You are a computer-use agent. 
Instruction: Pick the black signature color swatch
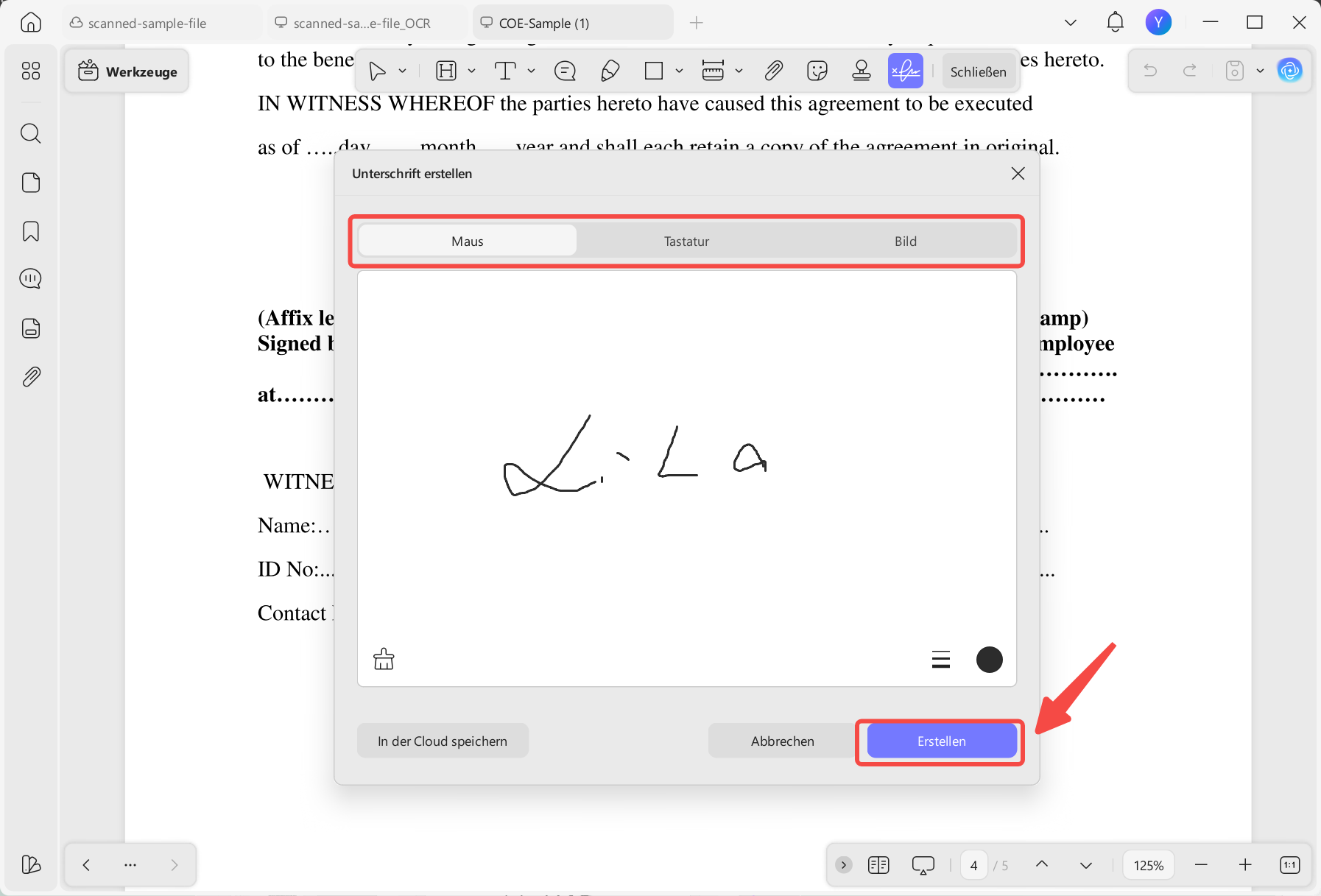990,660
